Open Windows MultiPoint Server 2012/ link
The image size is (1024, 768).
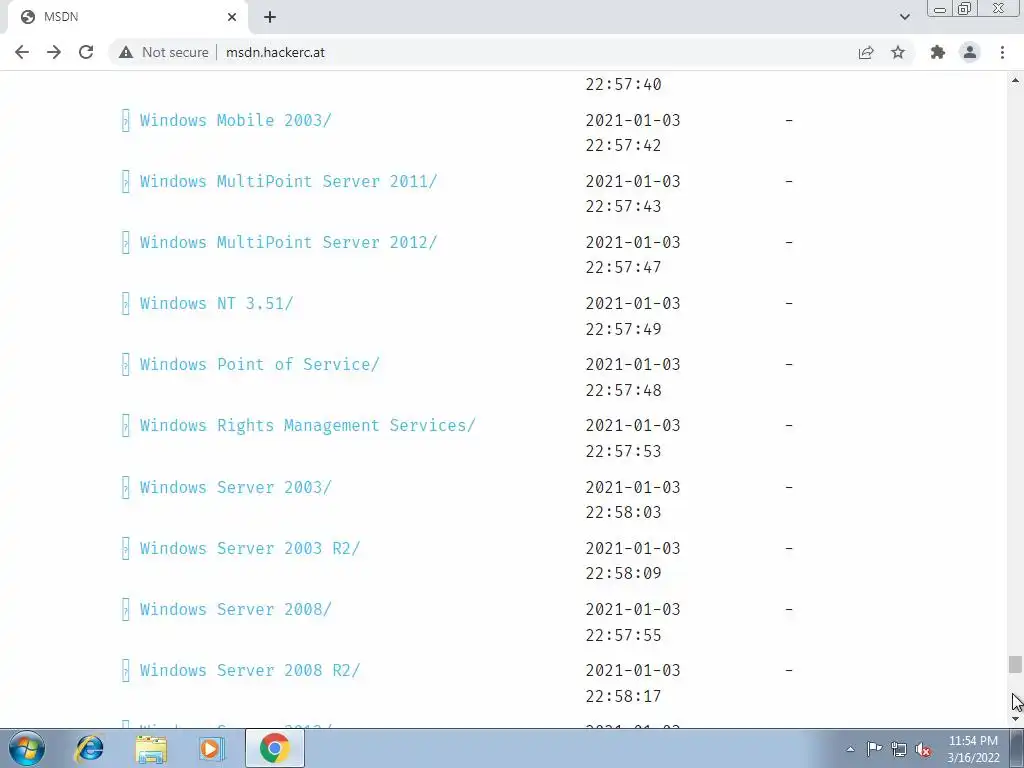click(x=288, y=242)
